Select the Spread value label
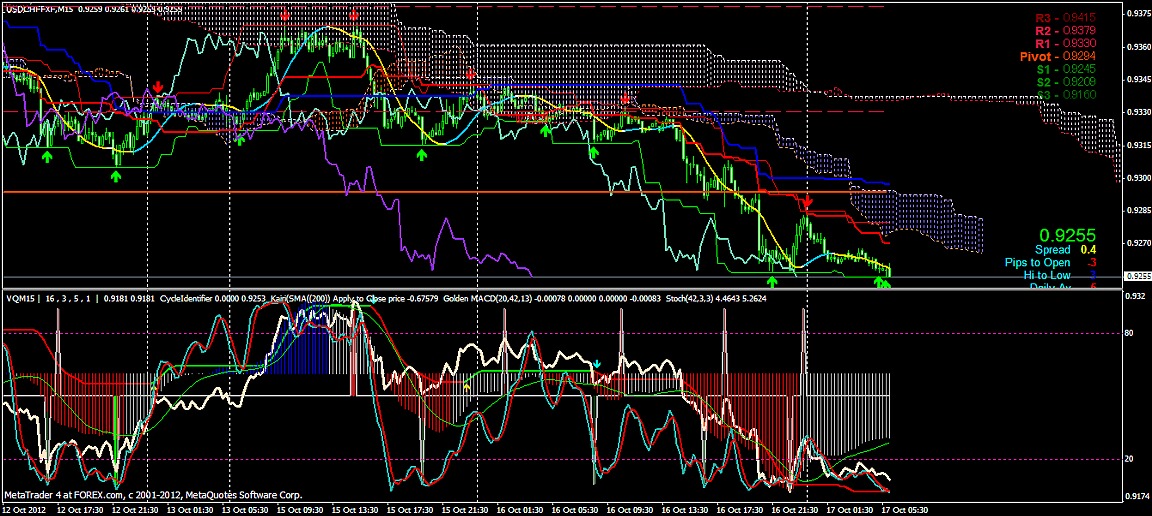Image resolution: width=1152 pixels, height=516 pixels. (1060, 250)
